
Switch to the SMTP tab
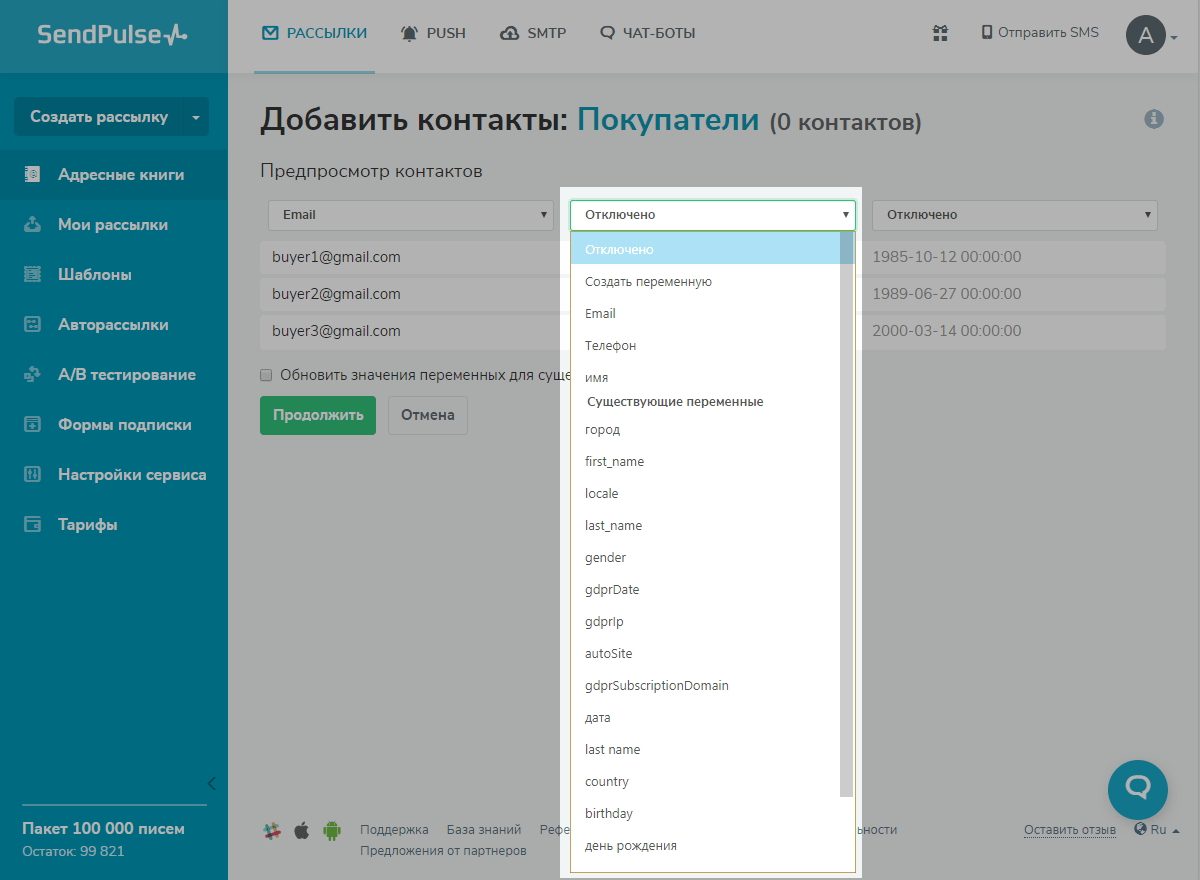(533, 33)
